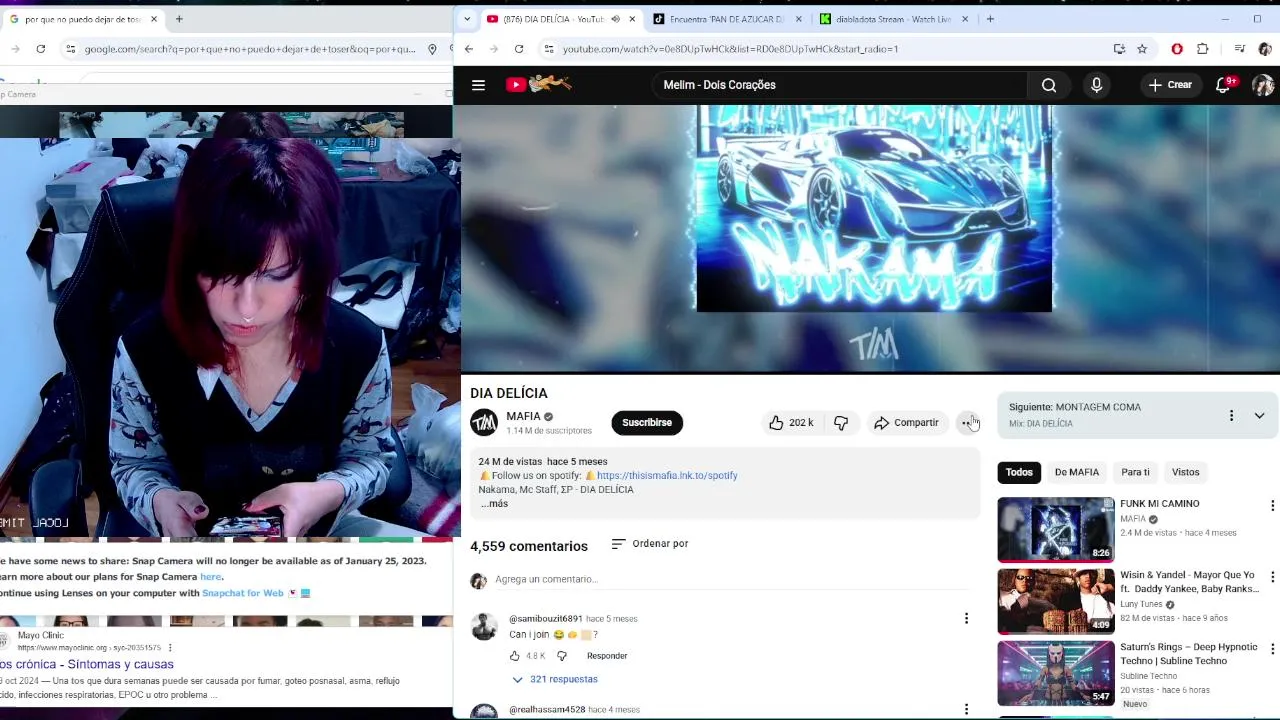Open options for FUNK MI CAMINO video
This screenshot has height=720, width=1280.
click(x=1272, y=506)
